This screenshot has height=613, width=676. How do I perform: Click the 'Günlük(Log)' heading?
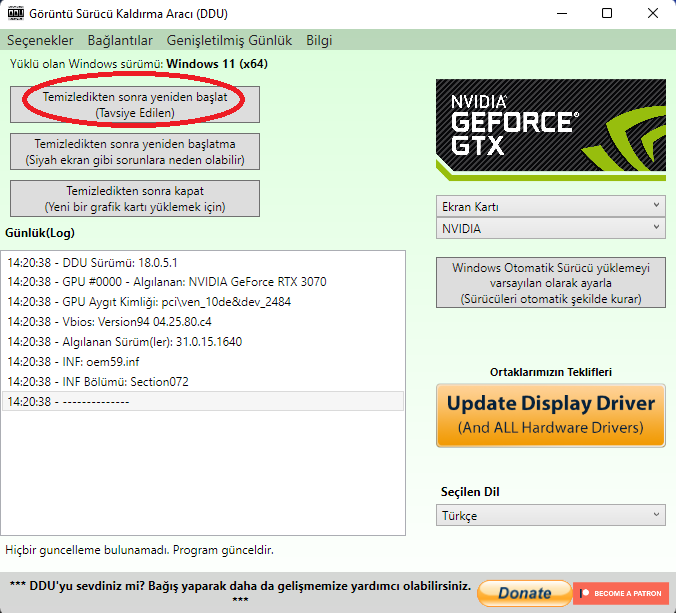pos(40,233)
